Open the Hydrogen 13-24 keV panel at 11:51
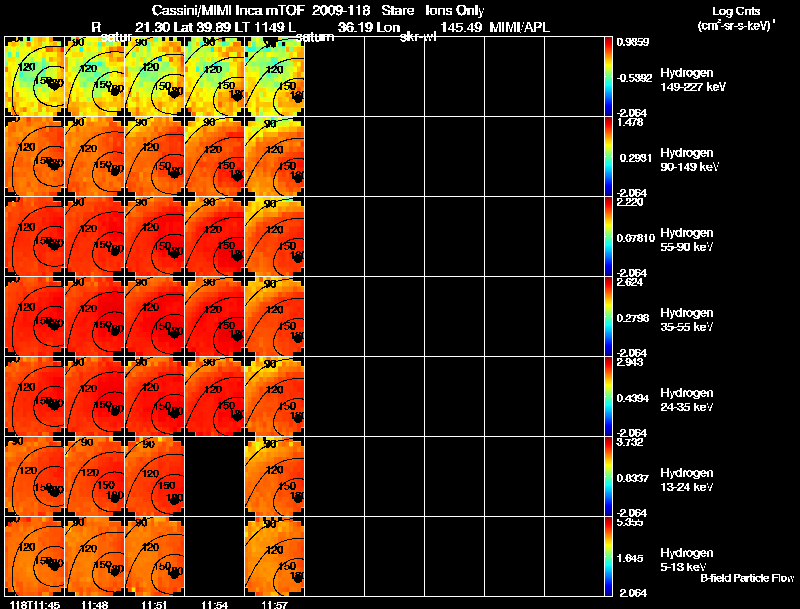 155,477
